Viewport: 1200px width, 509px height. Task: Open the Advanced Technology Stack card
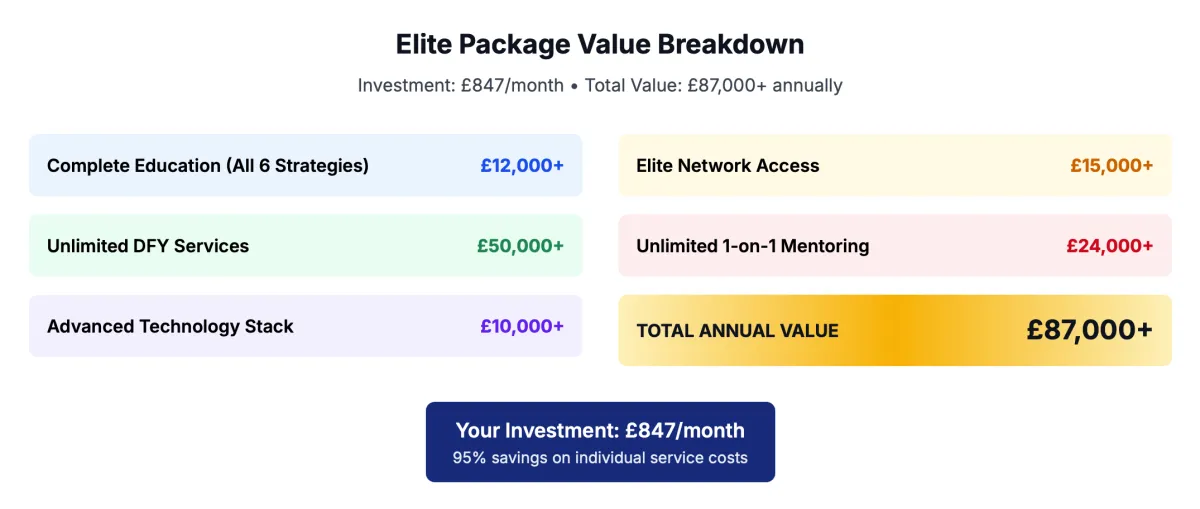click(305, 326)
